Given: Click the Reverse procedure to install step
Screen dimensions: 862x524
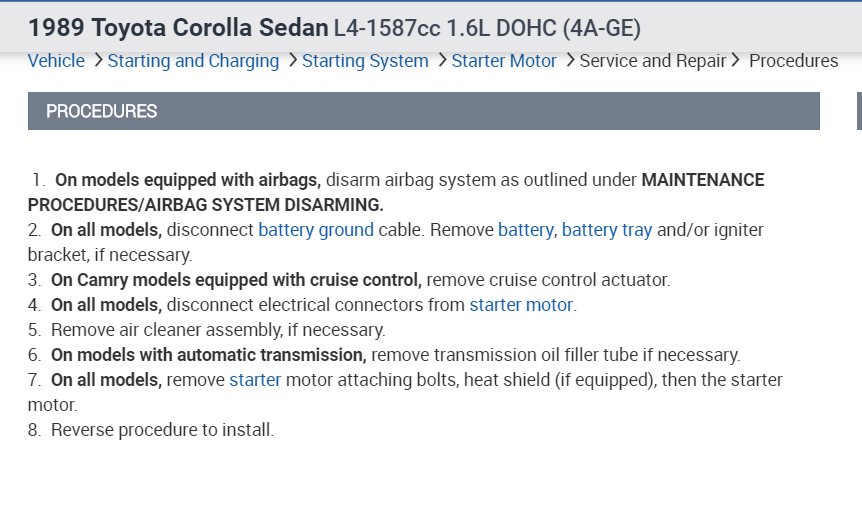Looking at the screenshot, I should pos(162,430).
